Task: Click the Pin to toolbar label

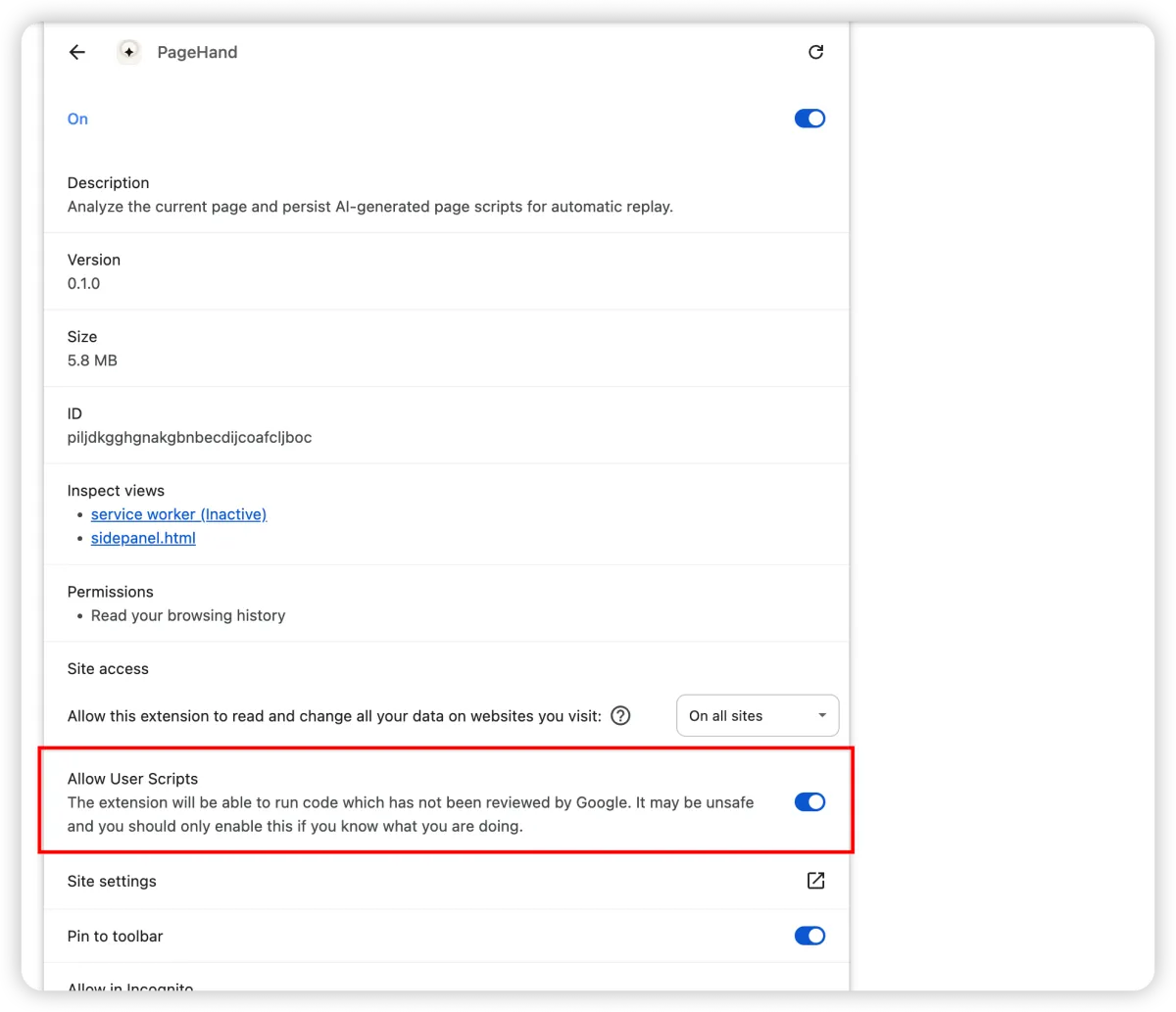Action: point(115,936)
